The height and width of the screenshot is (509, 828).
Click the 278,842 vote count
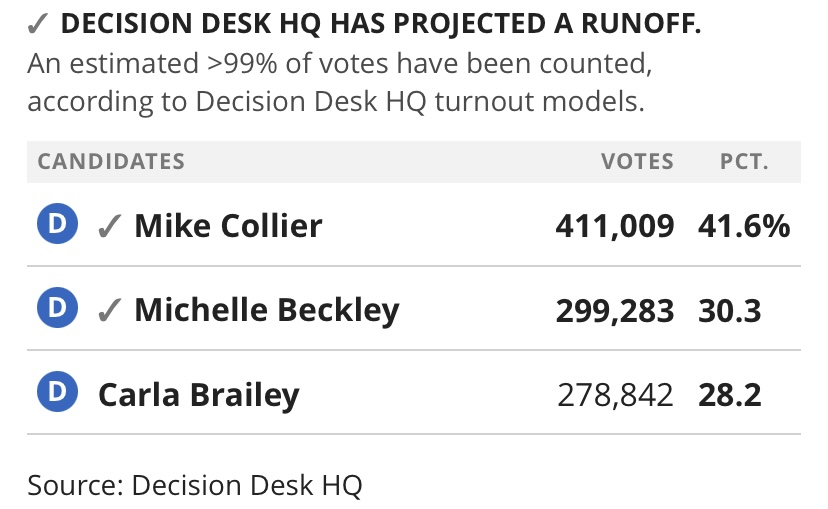[x=614, y=395]
